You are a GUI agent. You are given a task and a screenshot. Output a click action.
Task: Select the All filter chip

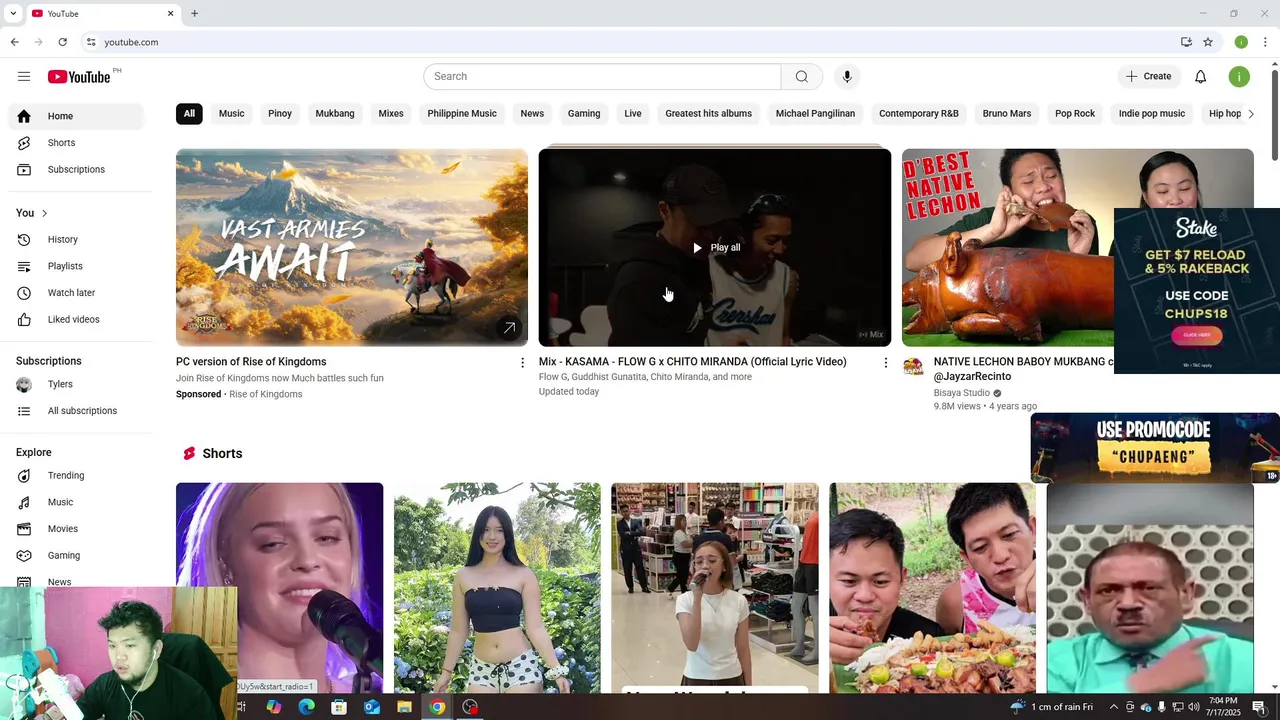pos(189,114)
